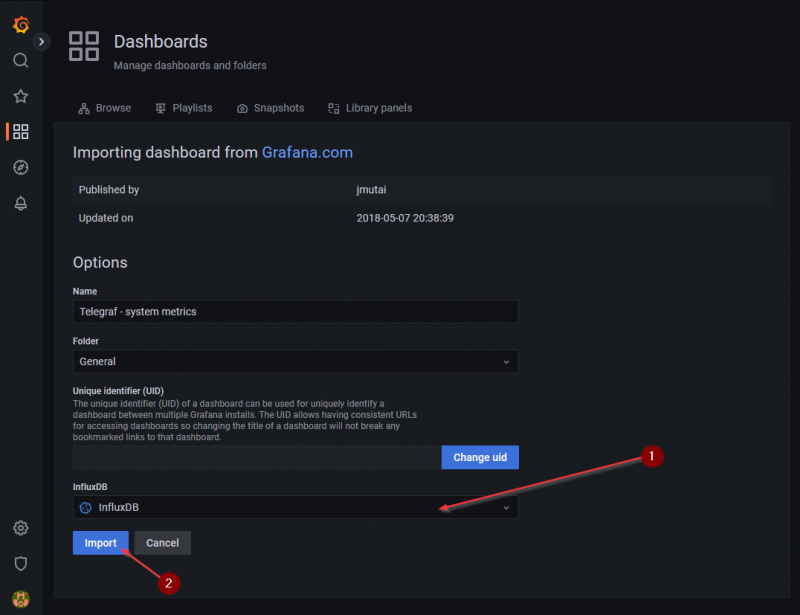Switch to the Playlists tab
Viewport: 800px width, 615px height.
tap(183, 108)
